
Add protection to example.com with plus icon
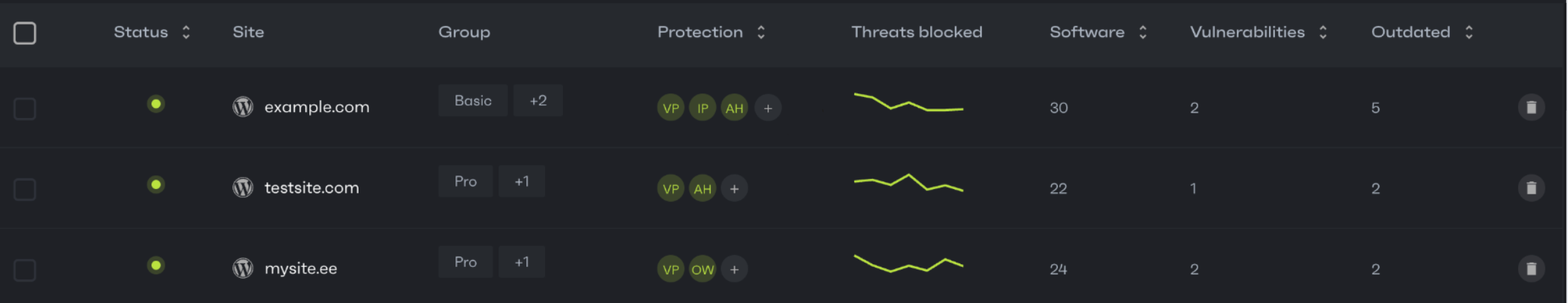click(x=768, y=108)
